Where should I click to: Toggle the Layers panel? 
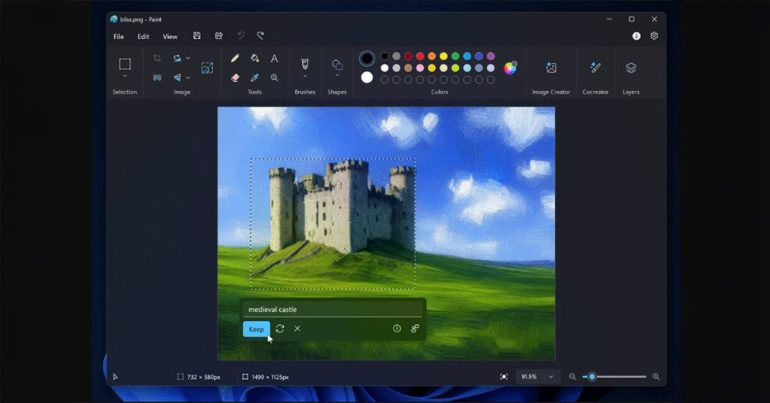point(631,68)
